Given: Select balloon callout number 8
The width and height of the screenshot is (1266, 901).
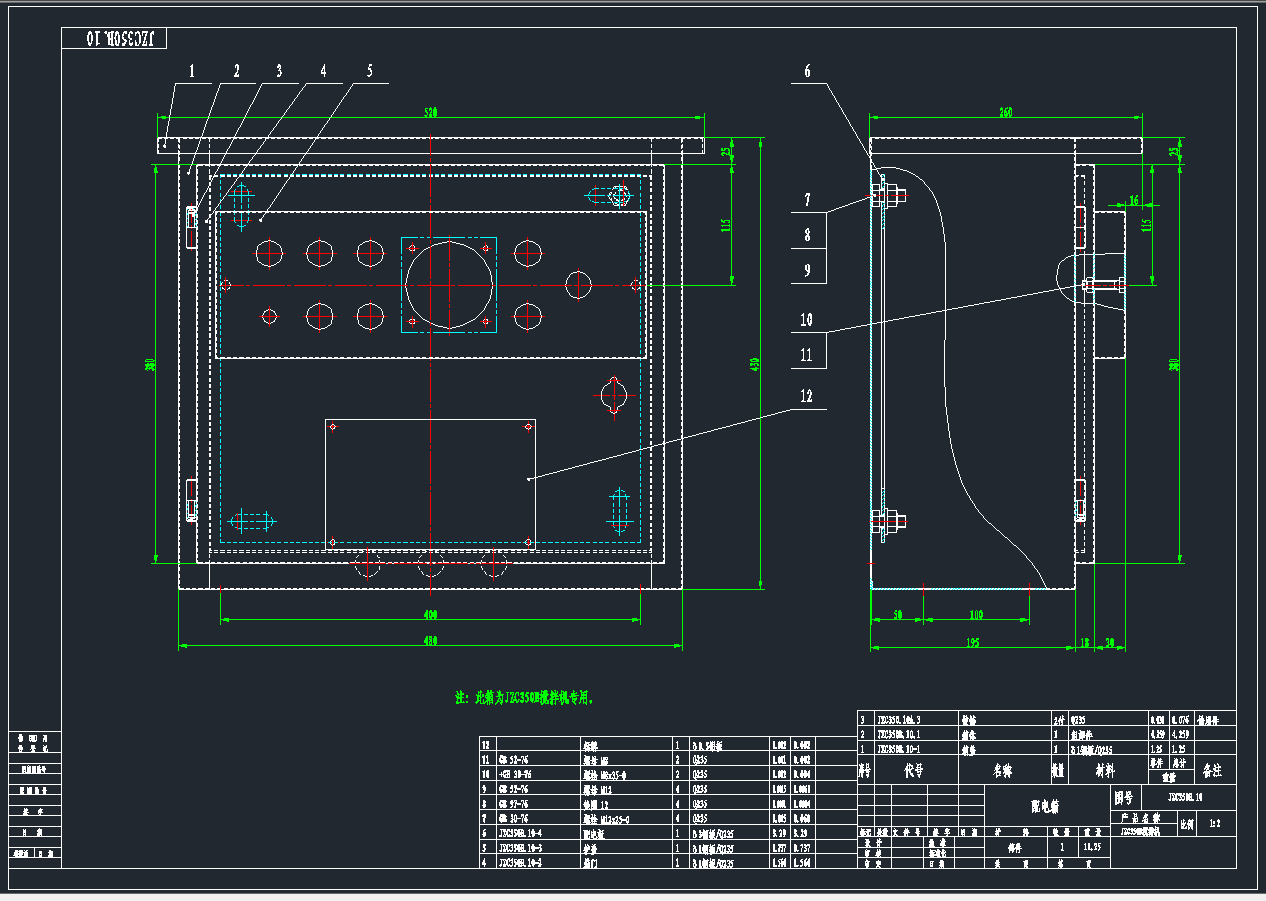Looking at the screenshot, I should (x=808, y=236).
